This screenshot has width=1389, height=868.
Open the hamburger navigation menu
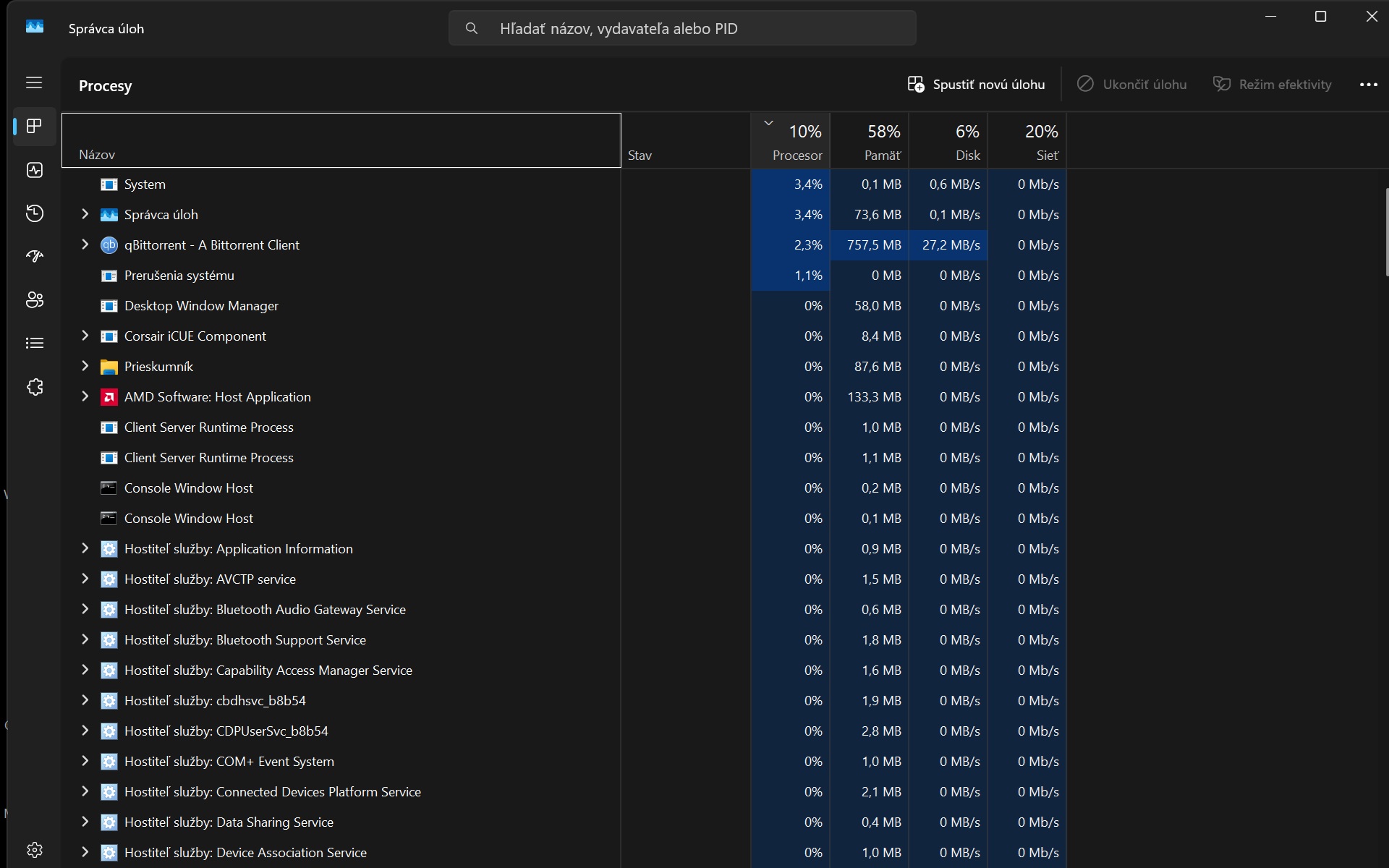pyautogui.click(x=34, y=83)
